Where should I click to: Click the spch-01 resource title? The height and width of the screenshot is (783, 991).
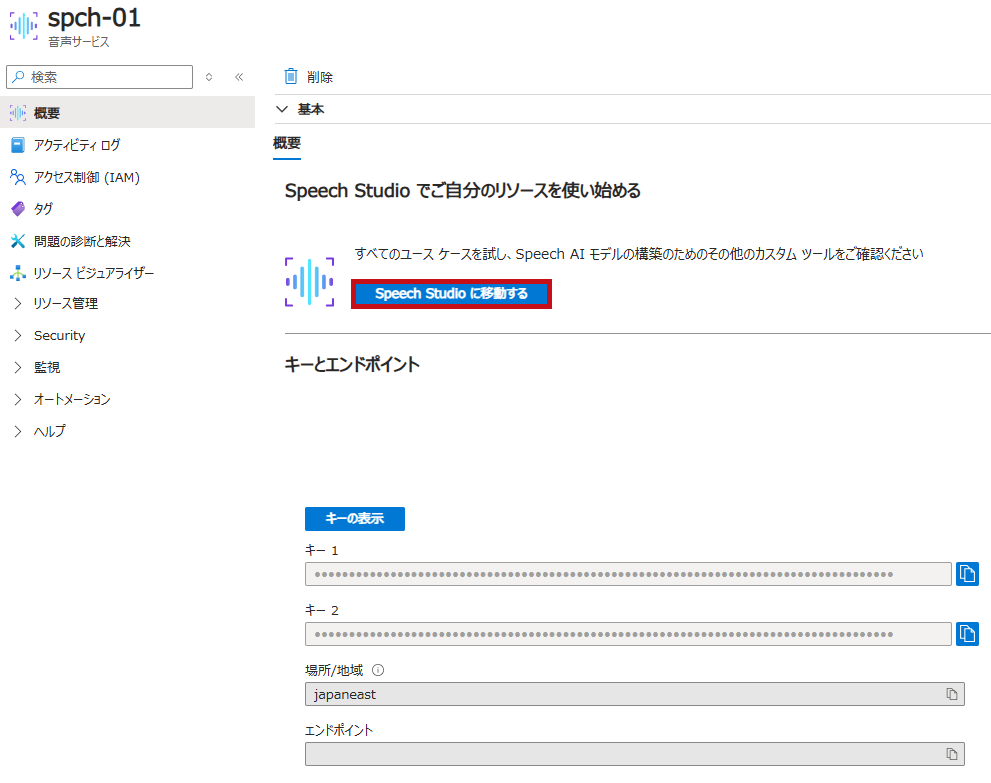(94, 18)
